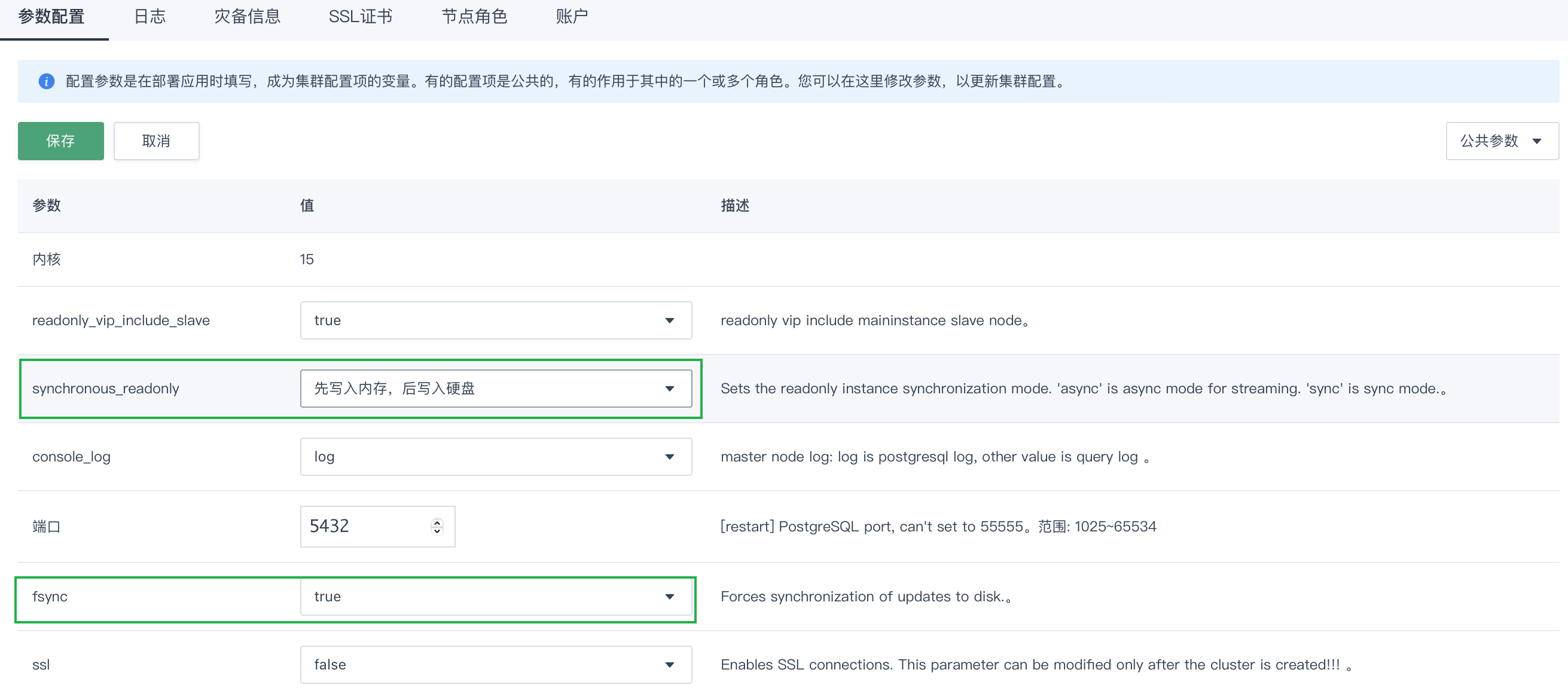Open the 日志 tab
Screen dimensions: 1568x697
tap(150, 16)
